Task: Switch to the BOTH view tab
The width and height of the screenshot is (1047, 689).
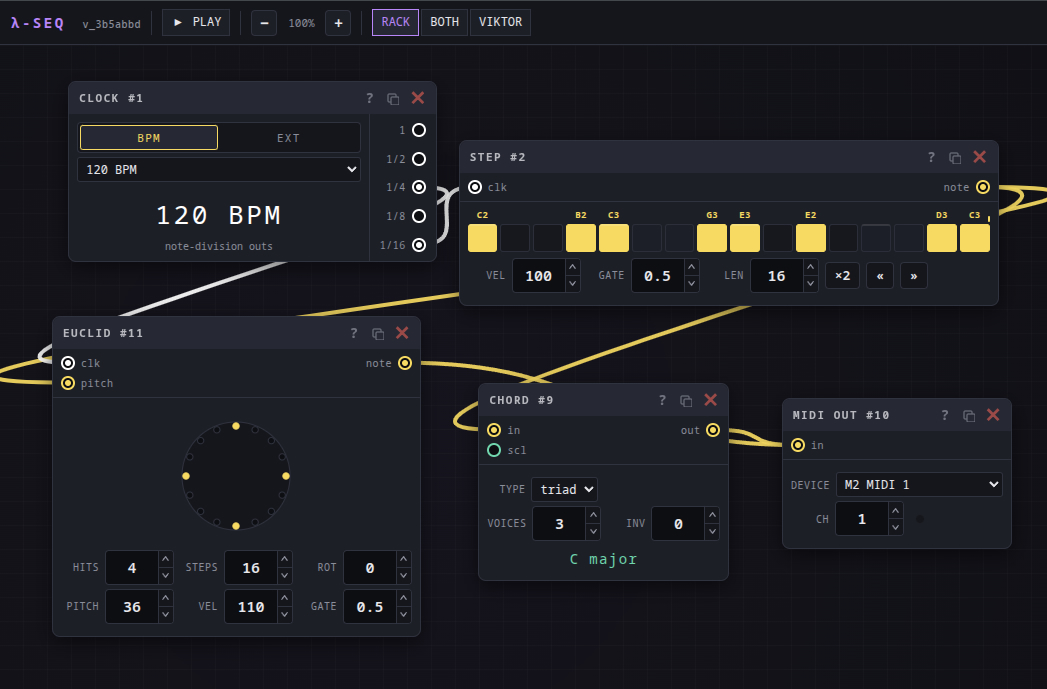Action: click(x=445, y=22)
